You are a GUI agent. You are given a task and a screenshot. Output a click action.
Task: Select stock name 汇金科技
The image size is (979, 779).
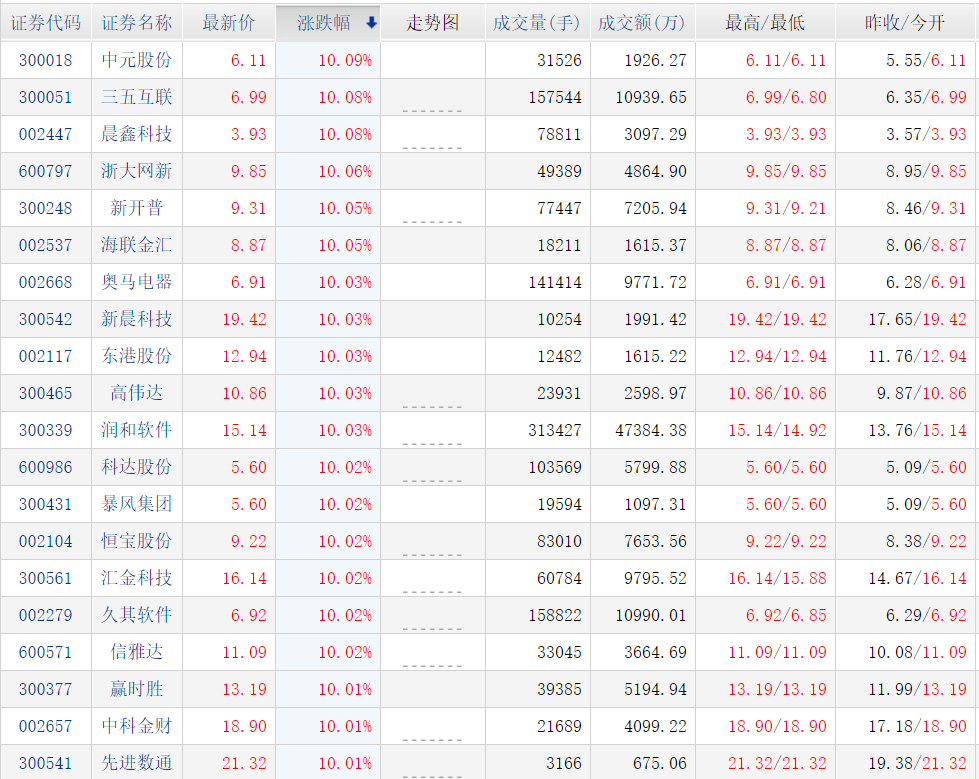point(137,578)
